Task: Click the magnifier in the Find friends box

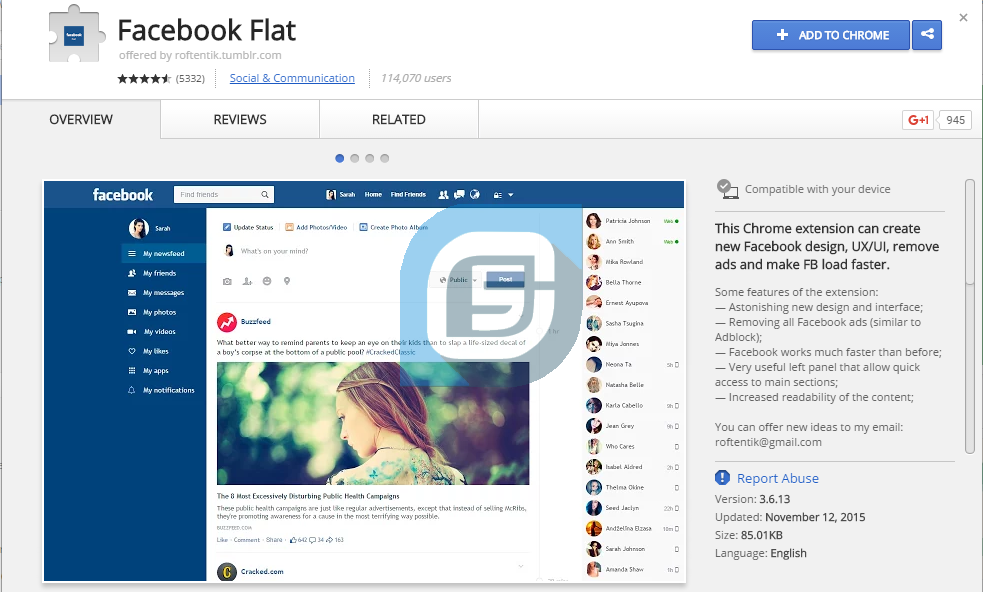Action: pos(263,194)
